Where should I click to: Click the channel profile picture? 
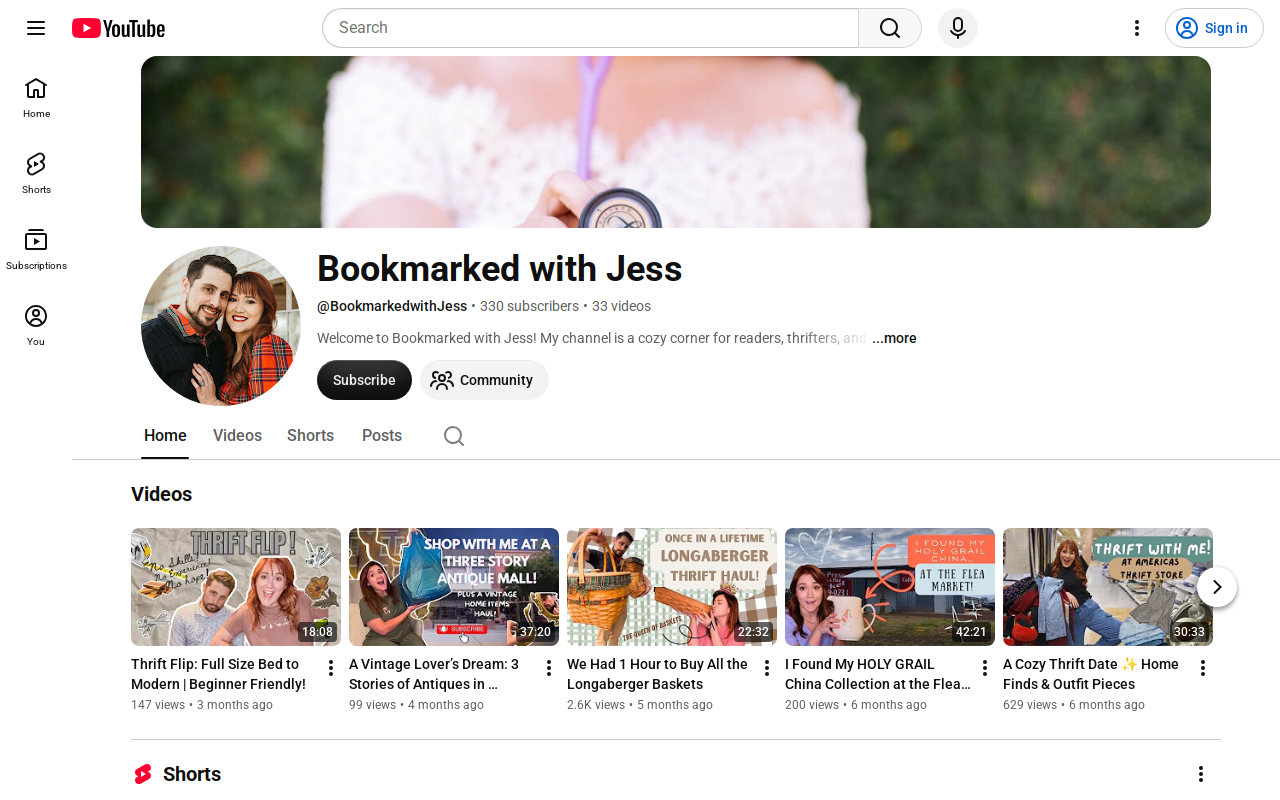(x=221, y=326)
